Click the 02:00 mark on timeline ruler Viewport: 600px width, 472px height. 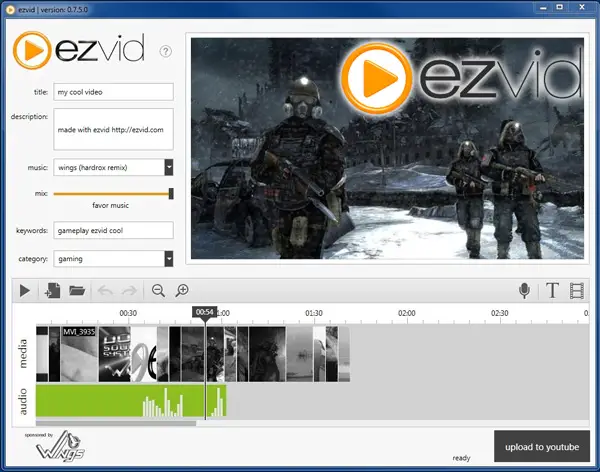point(407,313)
